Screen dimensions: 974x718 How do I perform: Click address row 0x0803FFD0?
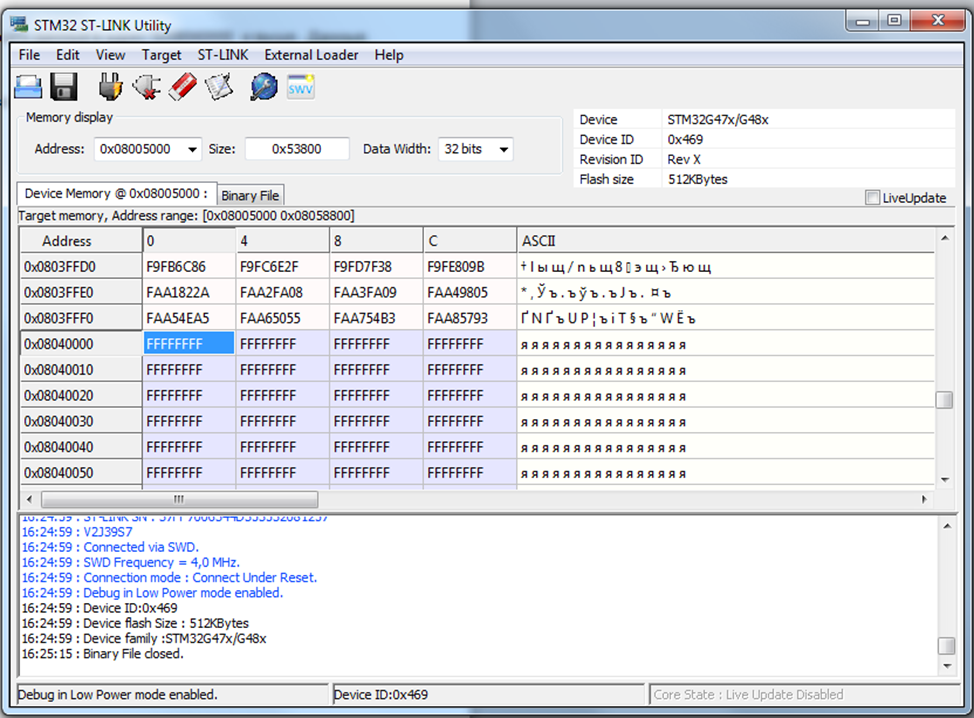[x=81, y=266]
